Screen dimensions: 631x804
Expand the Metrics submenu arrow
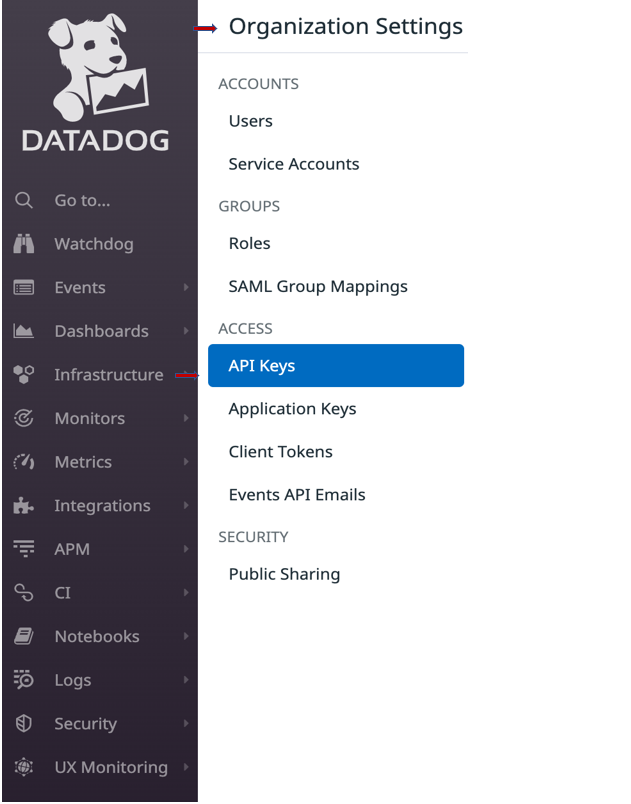pos(186,462)
